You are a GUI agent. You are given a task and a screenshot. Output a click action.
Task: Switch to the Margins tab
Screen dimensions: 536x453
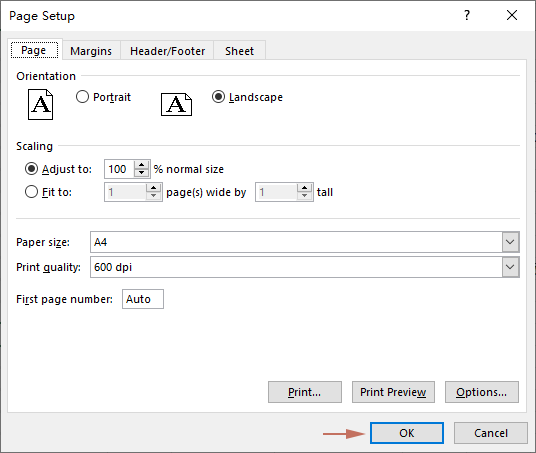point(91,51)
